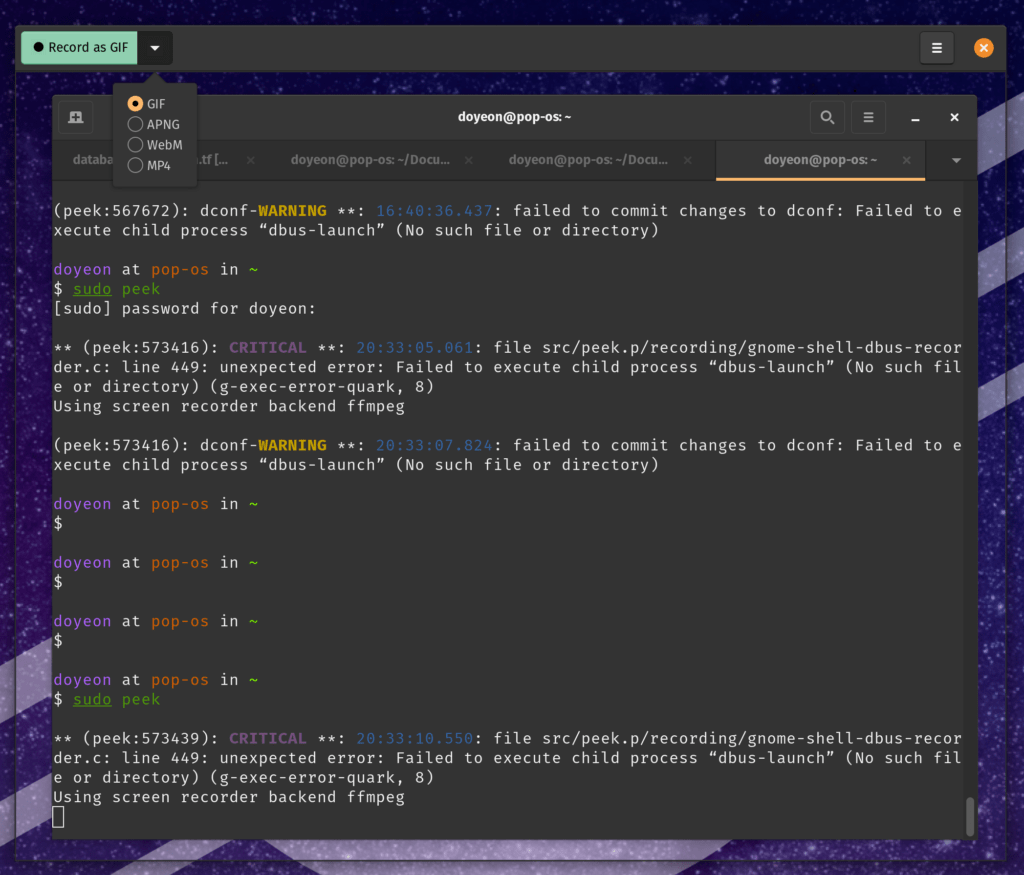Open the terminal hamburger menu
1024x875 pixels.
(x=868, y=117)
